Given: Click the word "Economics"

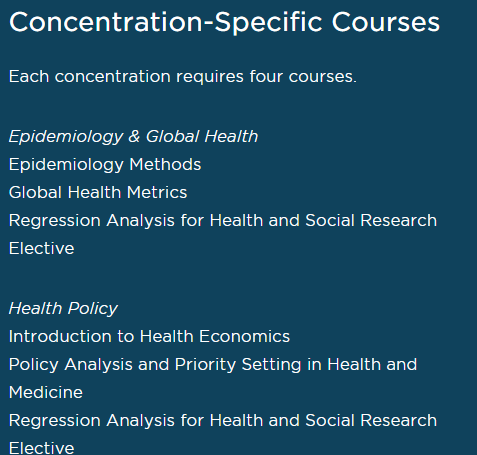Looking at the screenshot, I should 245,336.
